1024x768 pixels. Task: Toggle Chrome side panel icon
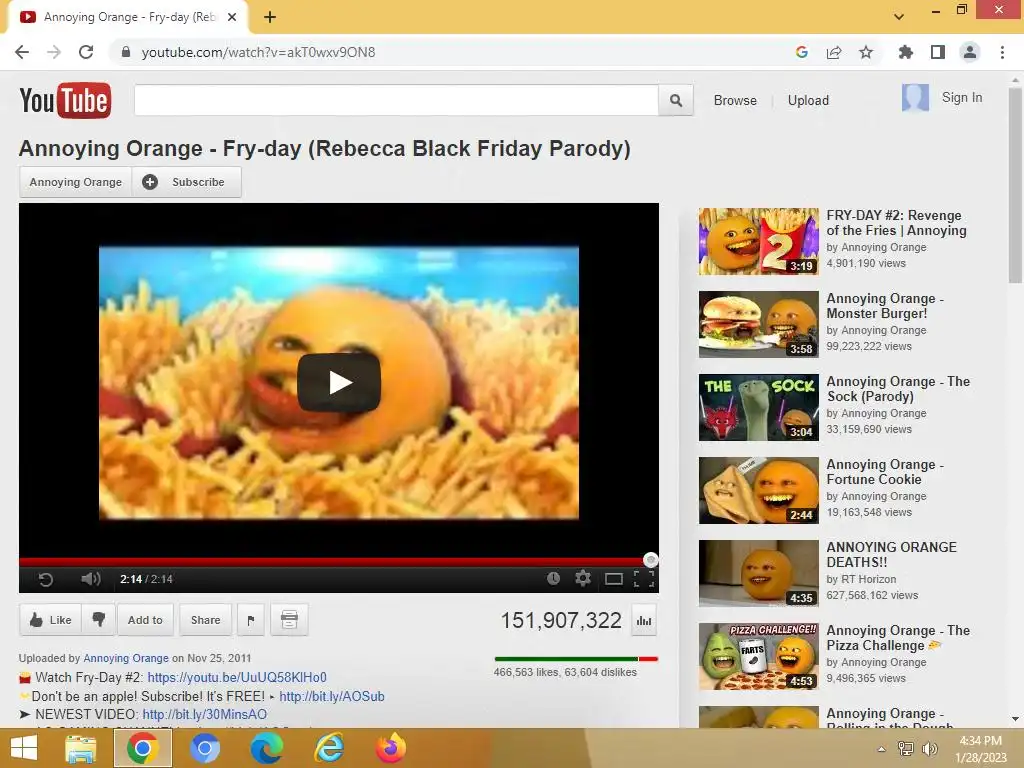click(x=938, y=52)
